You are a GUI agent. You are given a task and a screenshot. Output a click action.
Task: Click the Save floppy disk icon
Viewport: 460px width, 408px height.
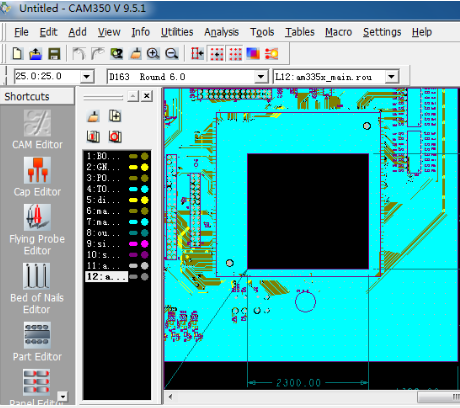tap(54, 53)
